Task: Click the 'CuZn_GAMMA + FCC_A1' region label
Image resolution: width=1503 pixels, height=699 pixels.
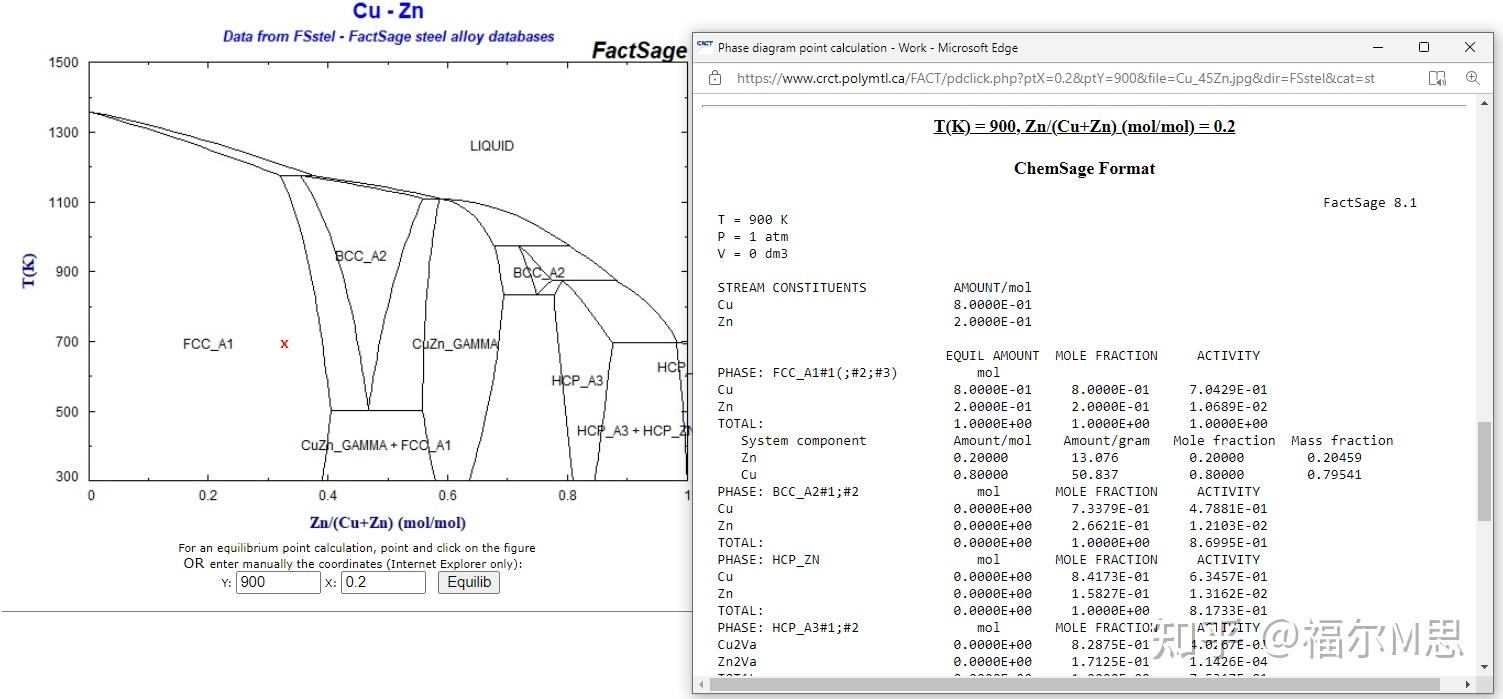Action: (376, 445)
